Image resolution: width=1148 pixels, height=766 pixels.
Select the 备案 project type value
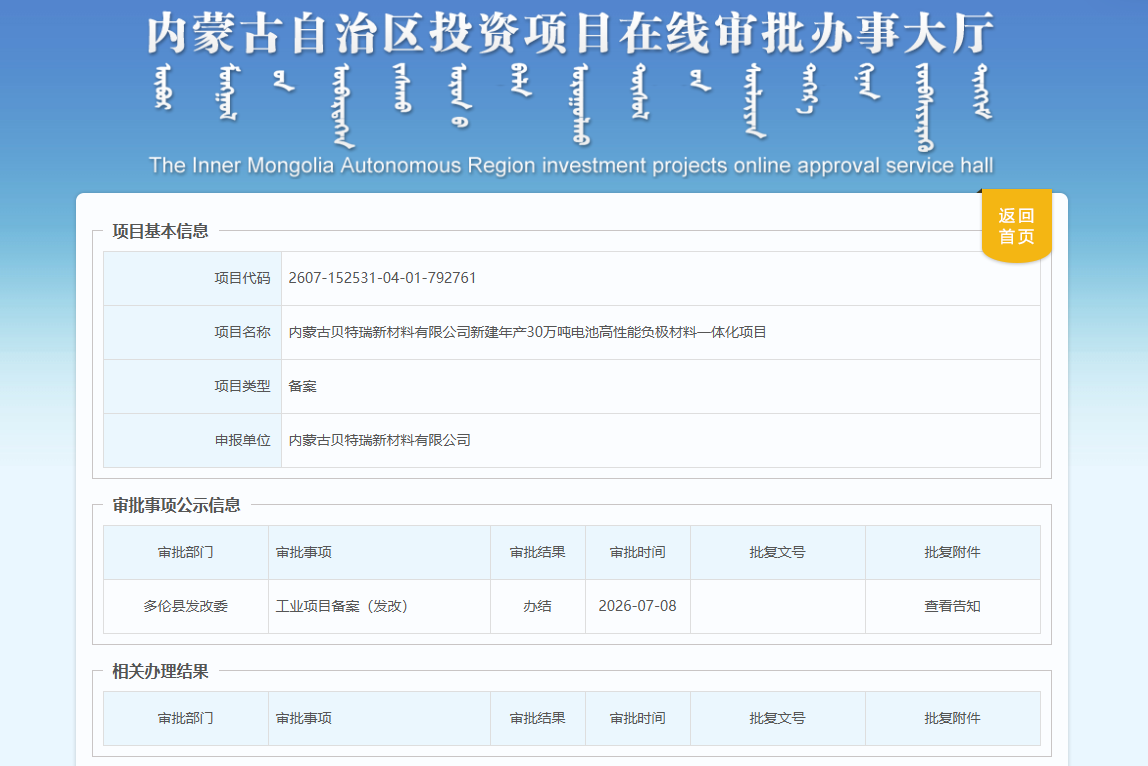click(302, 387)
